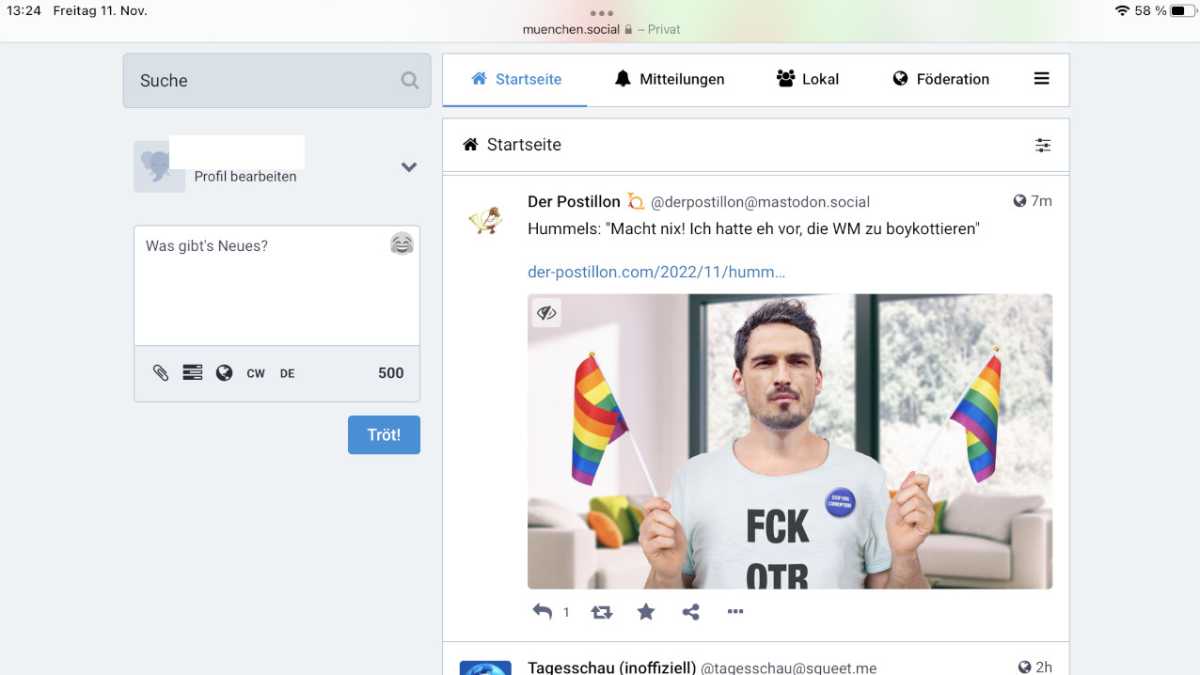Viewport: 1200px width, 675px height.
Task: Click the Tröt! publish button
Action: click(384, 435)
